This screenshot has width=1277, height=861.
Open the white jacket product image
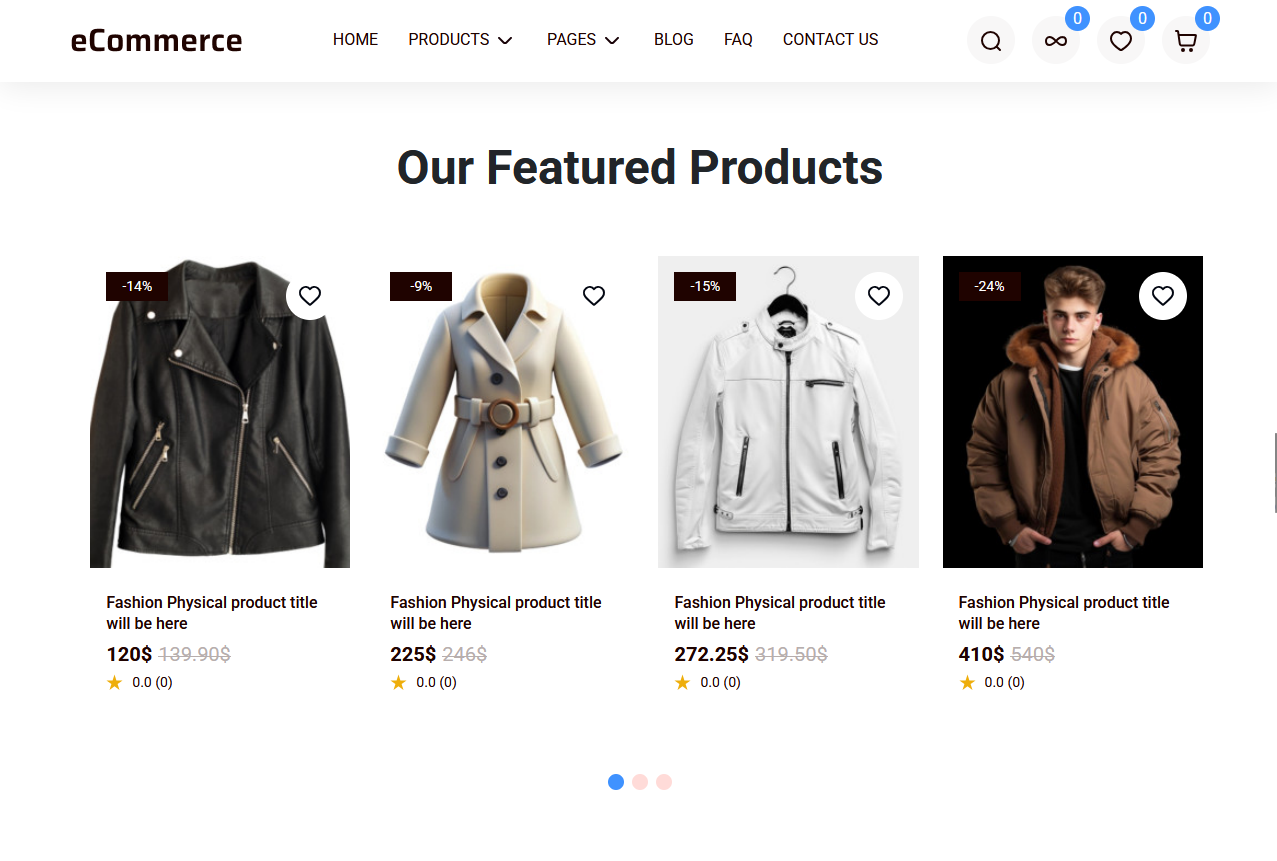coord(788,420)
